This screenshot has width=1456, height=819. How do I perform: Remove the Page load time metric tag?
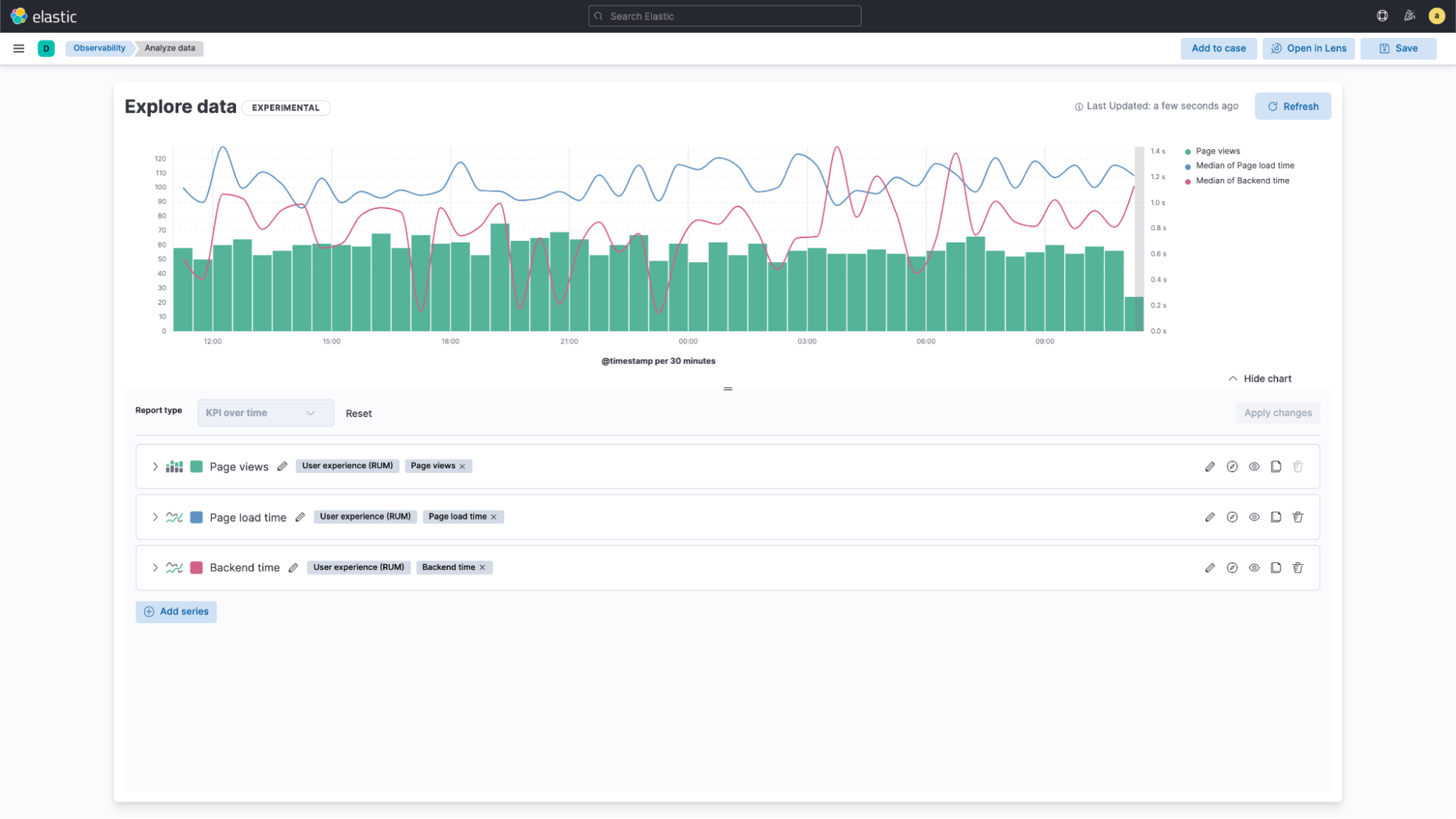click(x=494, y=517)
